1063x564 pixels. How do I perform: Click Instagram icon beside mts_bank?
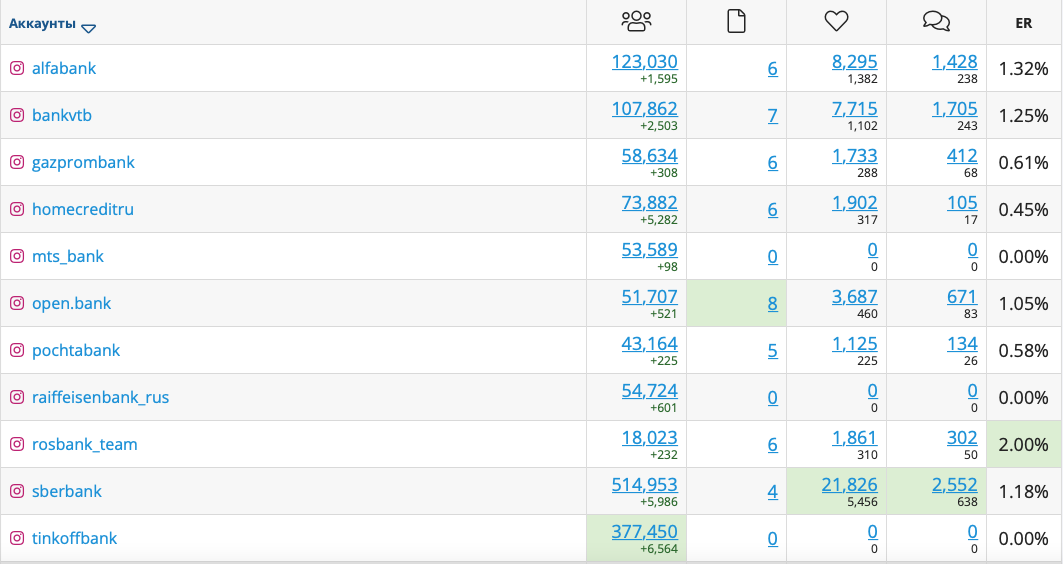pos(17,256)
